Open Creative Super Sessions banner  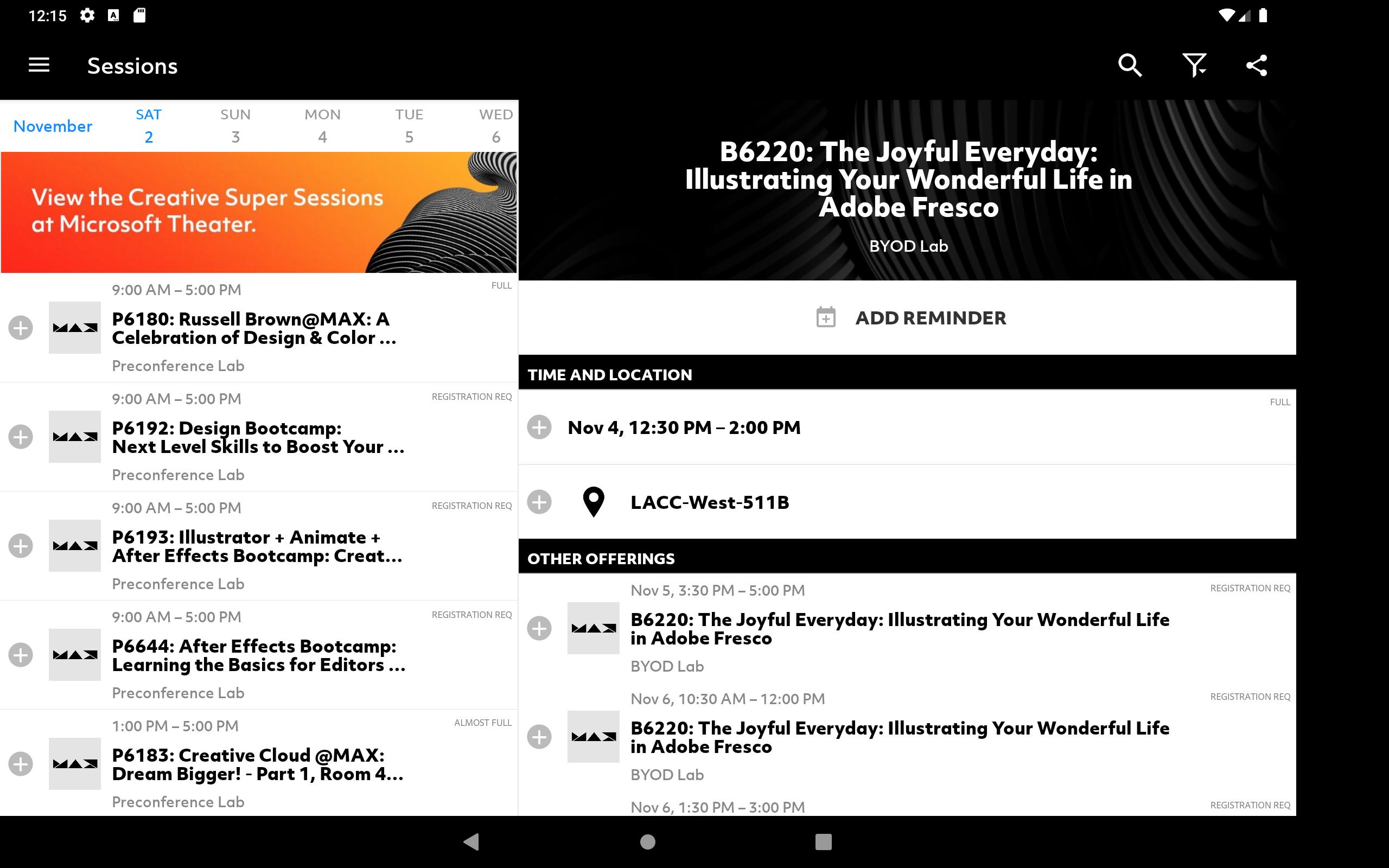pos(258,212)
